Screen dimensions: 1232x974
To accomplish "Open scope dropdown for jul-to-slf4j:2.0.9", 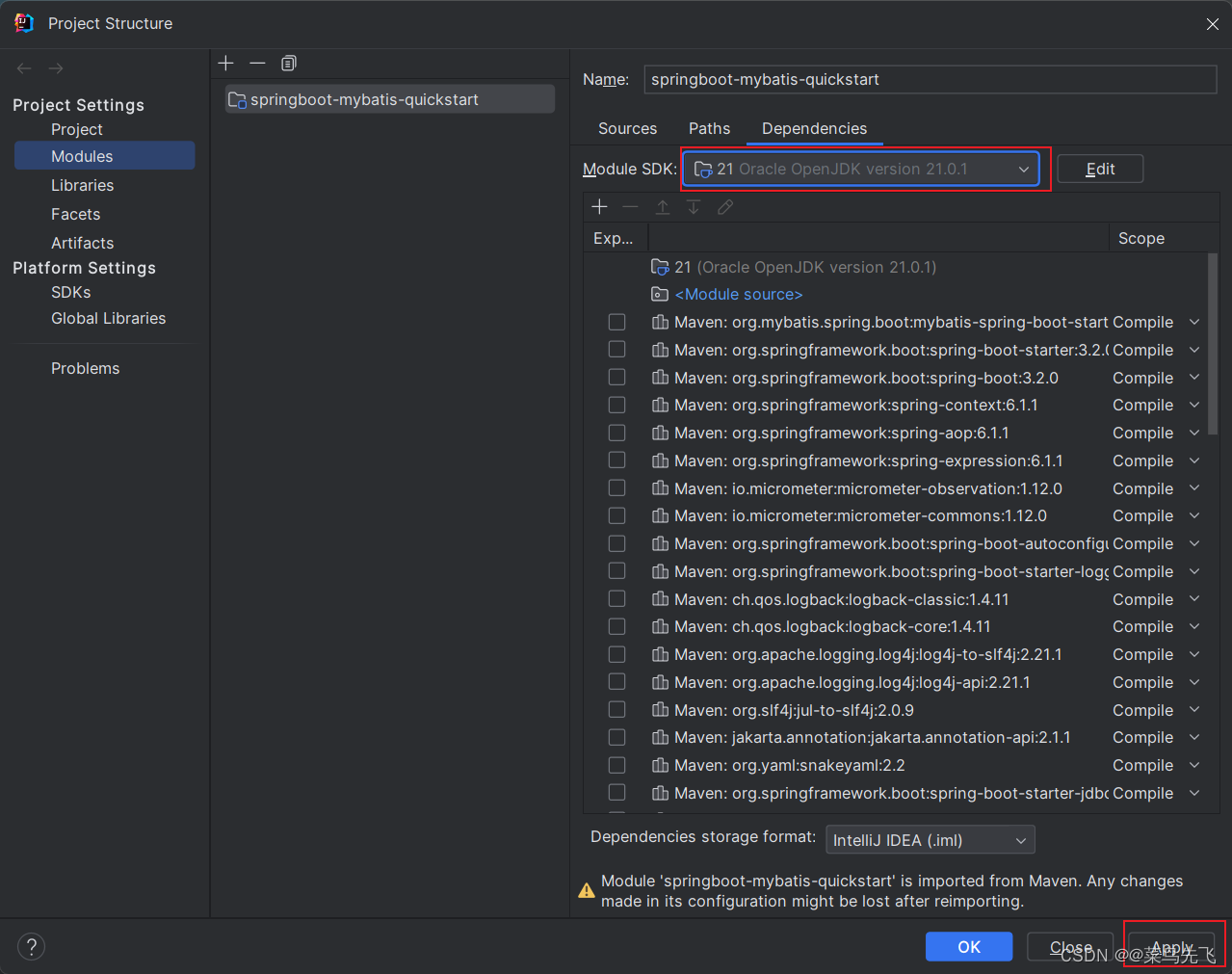I will click(x=1194, y=710).
